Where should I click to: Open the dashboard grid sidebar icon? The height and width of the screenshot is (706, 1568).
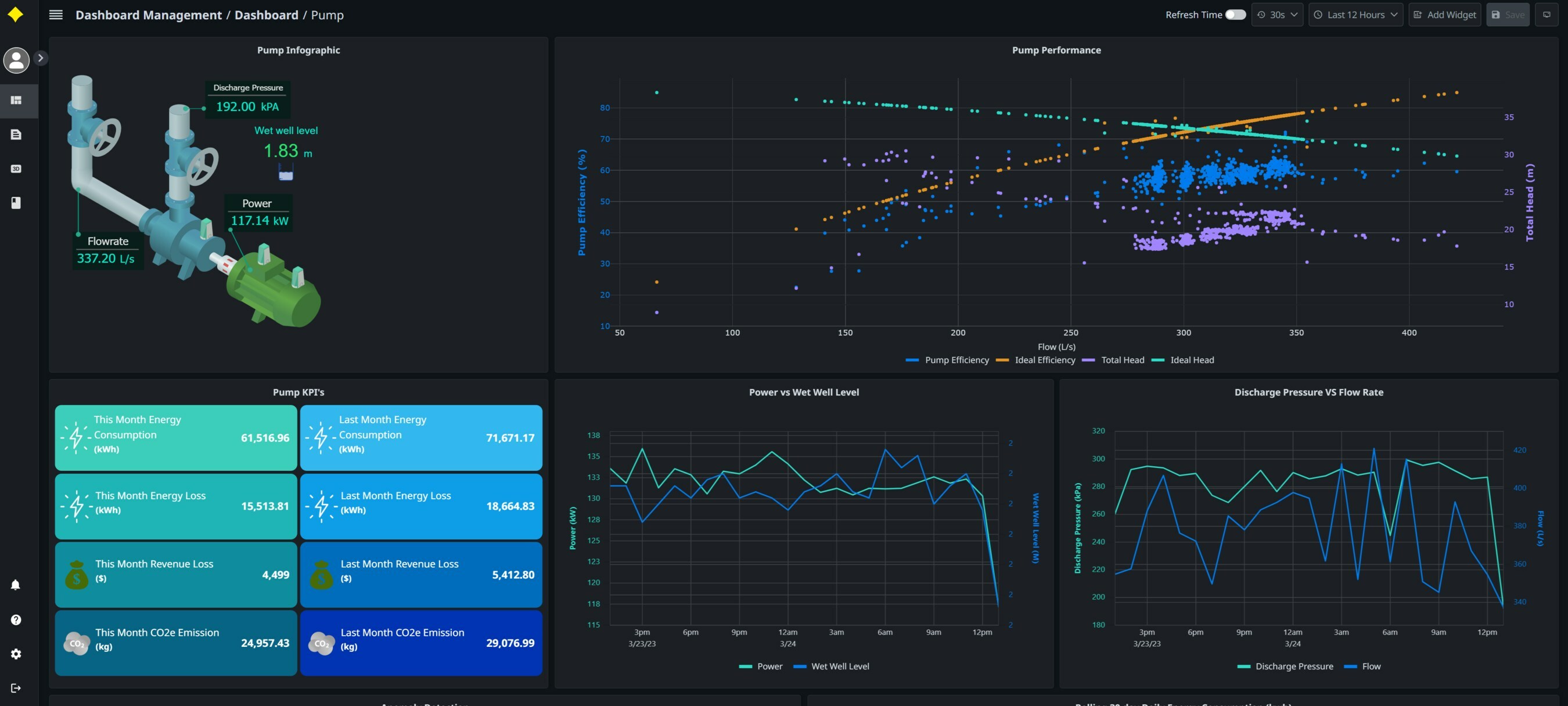click(x=16, y=100)
